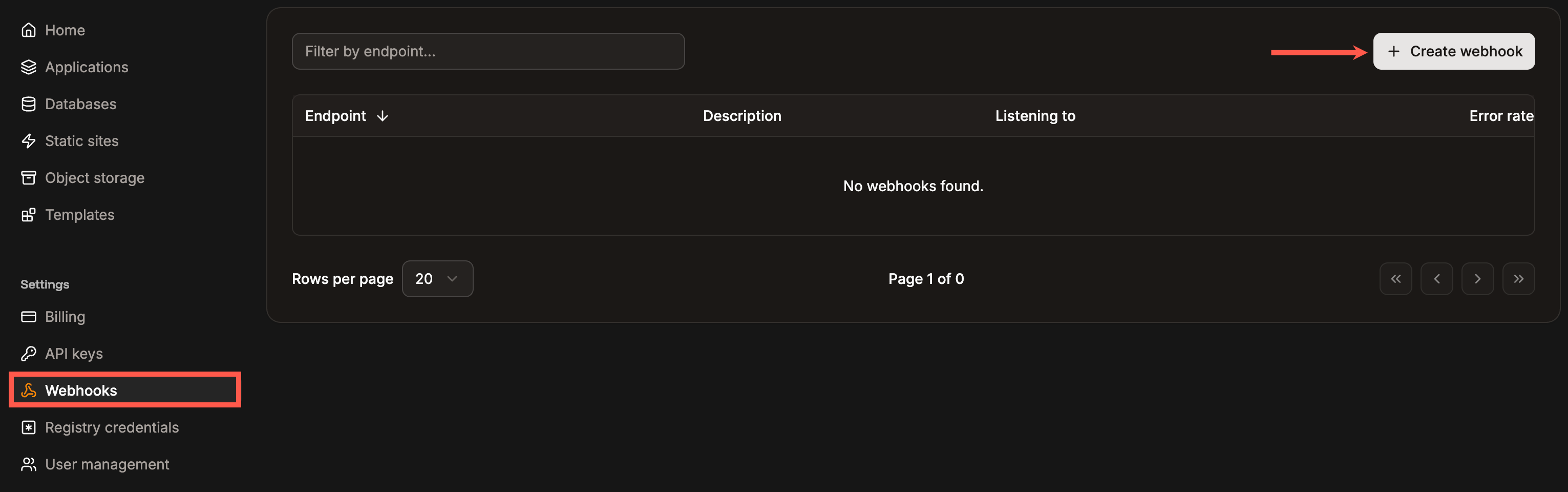The image size is (1568, 492).
Task: Click the User management people icon
Action: click(x=28, y=464)
